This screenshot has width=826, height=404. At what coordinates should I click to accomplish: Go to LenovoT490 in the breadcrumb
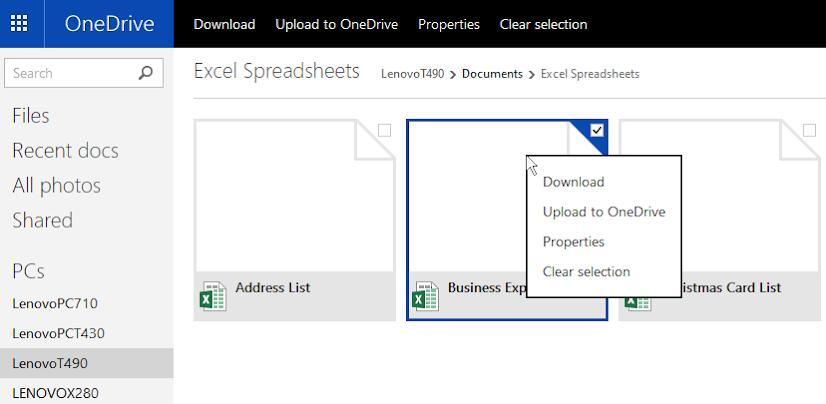click(412, 74)
